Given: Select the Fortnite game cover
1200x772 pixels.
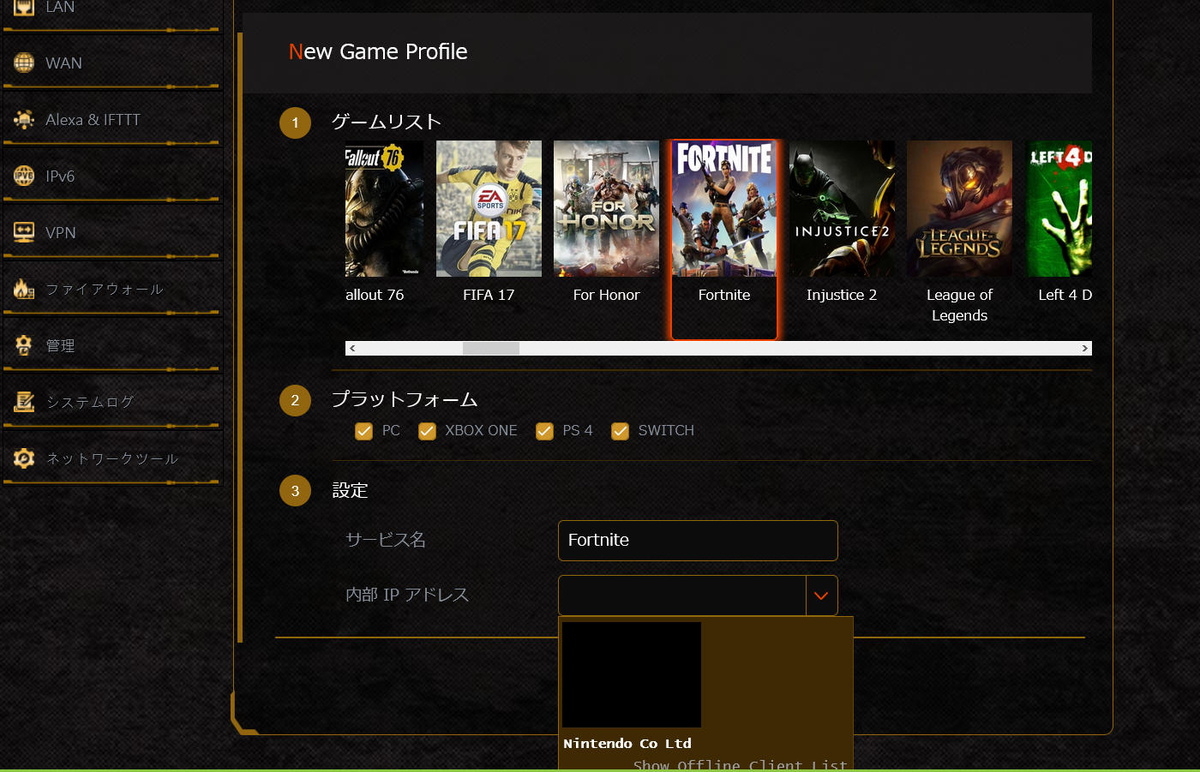Looking at the screenshot, I should pos(724,208).
